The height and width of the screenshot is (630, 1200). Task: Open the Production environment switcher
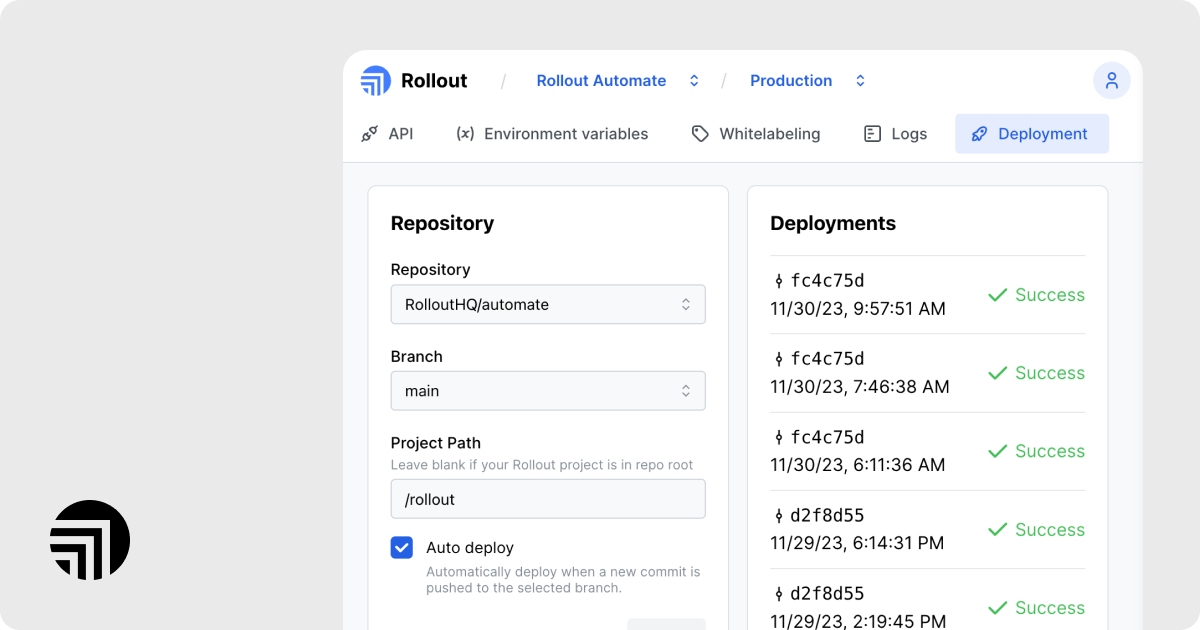click(x=808, y=81)
